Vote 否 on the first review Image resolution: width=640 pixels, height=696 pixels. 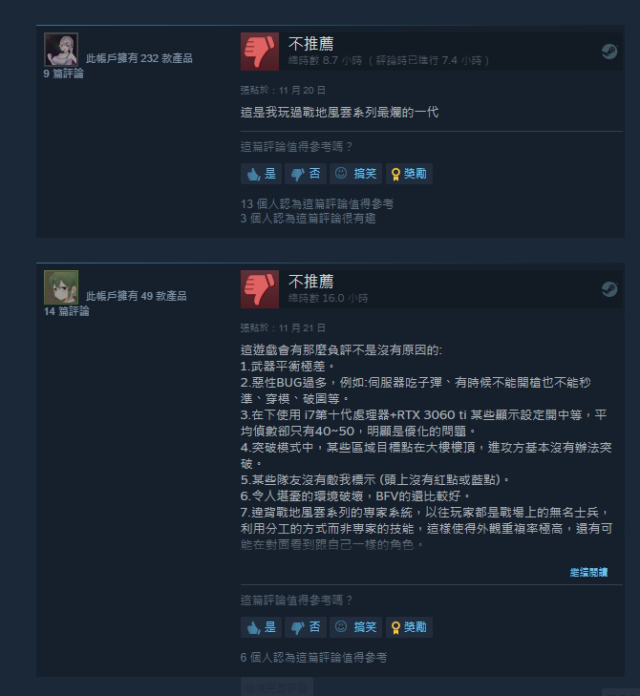pyautogui.click(x=305, y=174)
